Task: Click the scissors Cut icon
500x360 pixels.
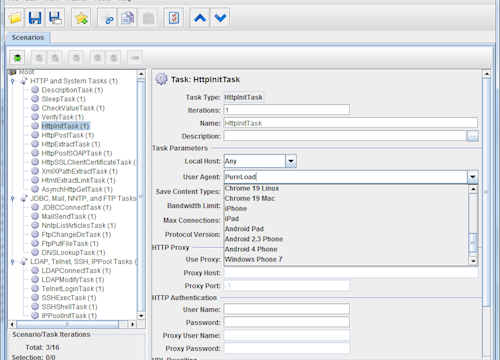Action: click(x=107, y=18)
